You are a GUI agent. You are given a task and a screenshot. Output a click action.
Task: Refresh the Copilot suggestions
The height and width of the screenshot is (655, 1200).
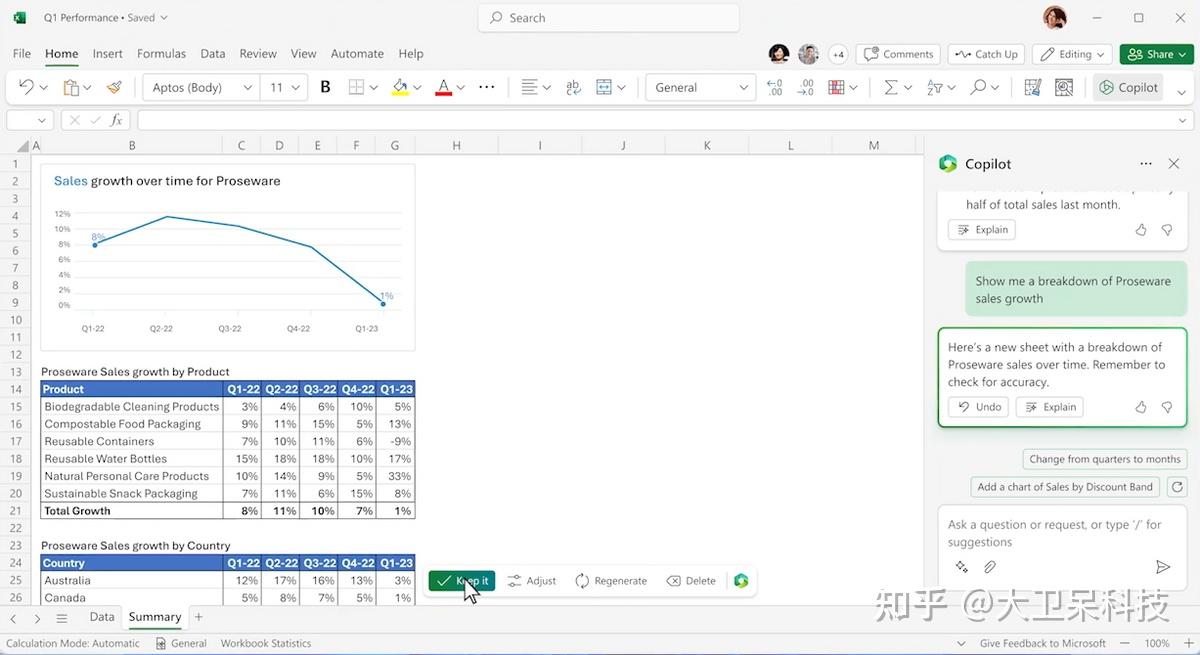point(1176,487)
